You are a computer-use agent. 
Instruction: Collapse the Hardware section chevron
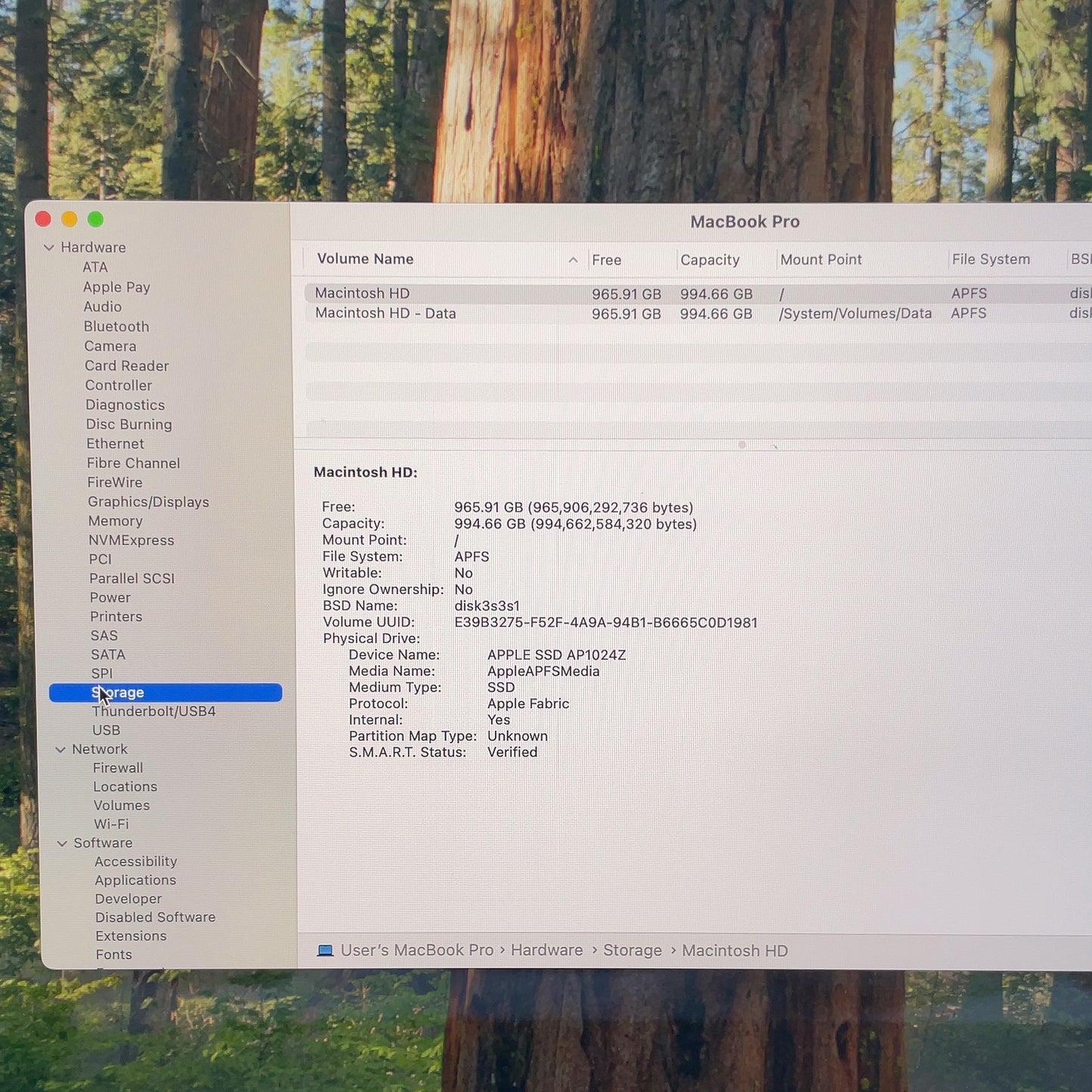49,248
